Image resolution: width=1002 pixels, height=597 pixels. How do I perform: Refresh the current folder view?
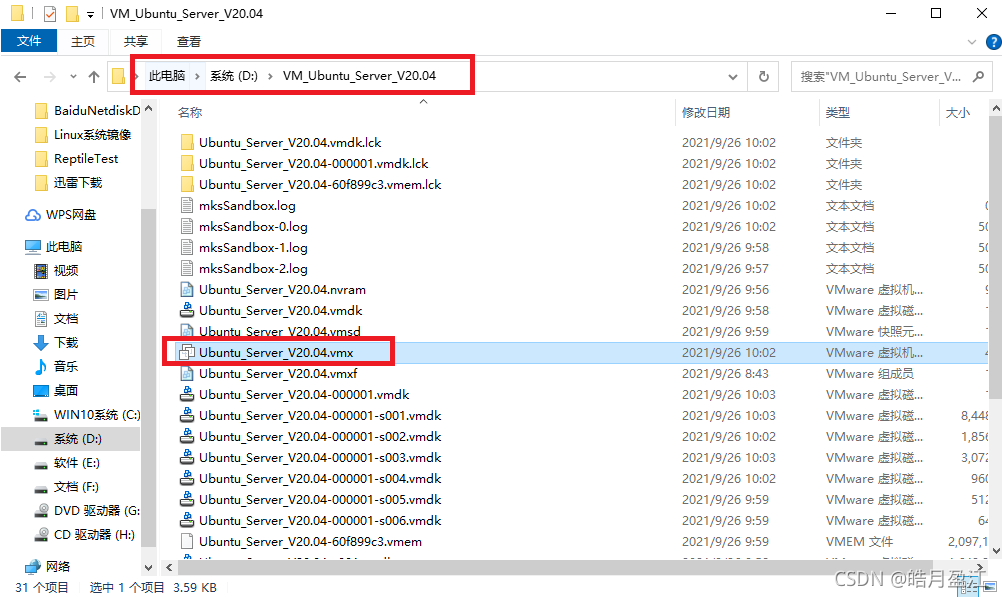pyautogui.click(x=764, y=77)
